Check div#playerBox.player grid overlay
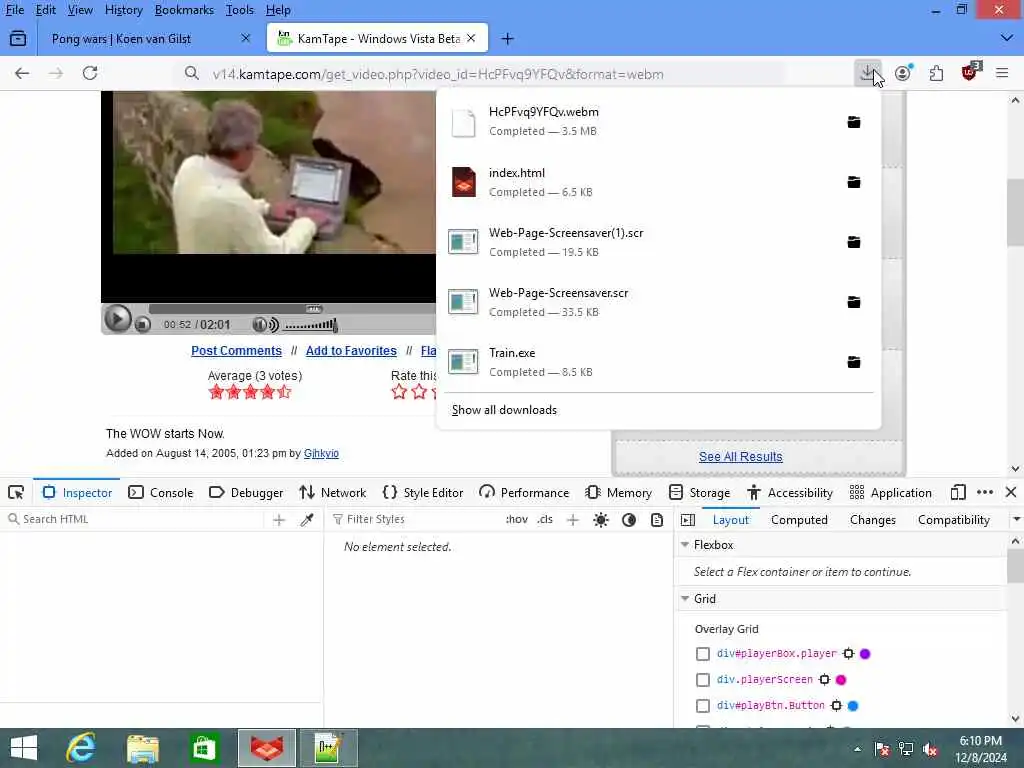This screenshot has width=1024, height=768. pos(703,654)
